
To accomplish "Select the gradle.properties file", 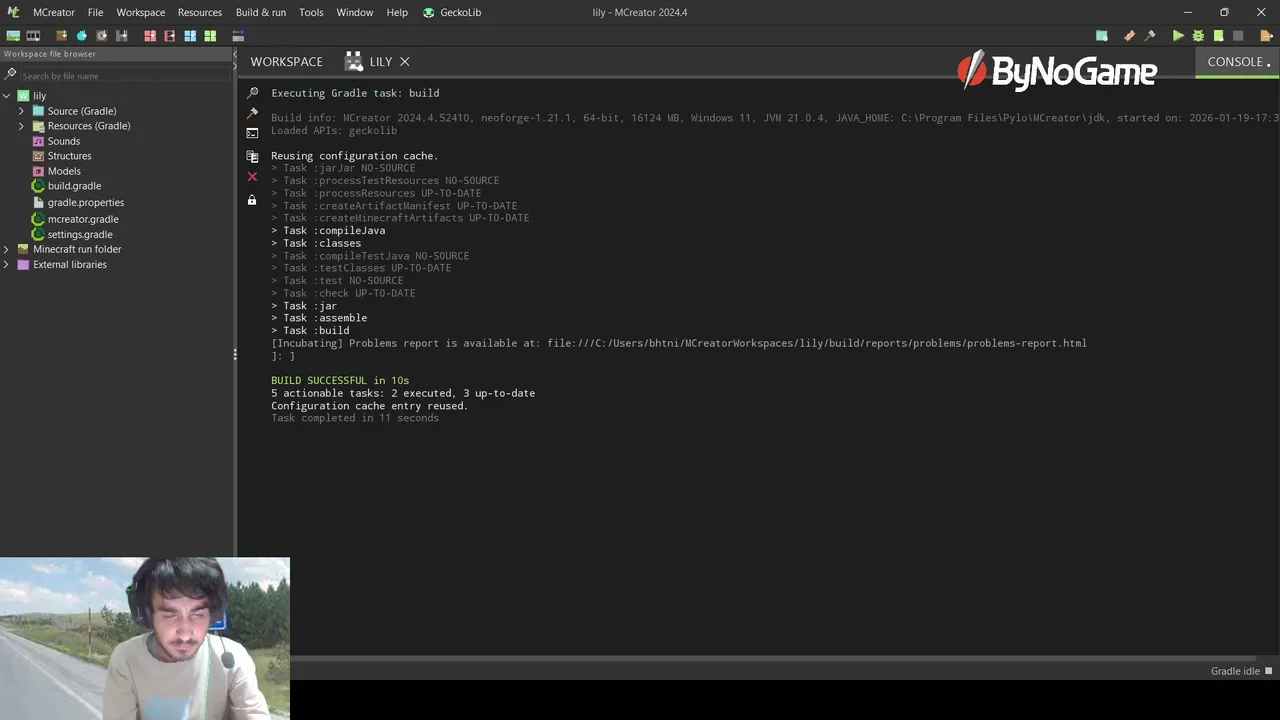I will pos(86,202).
